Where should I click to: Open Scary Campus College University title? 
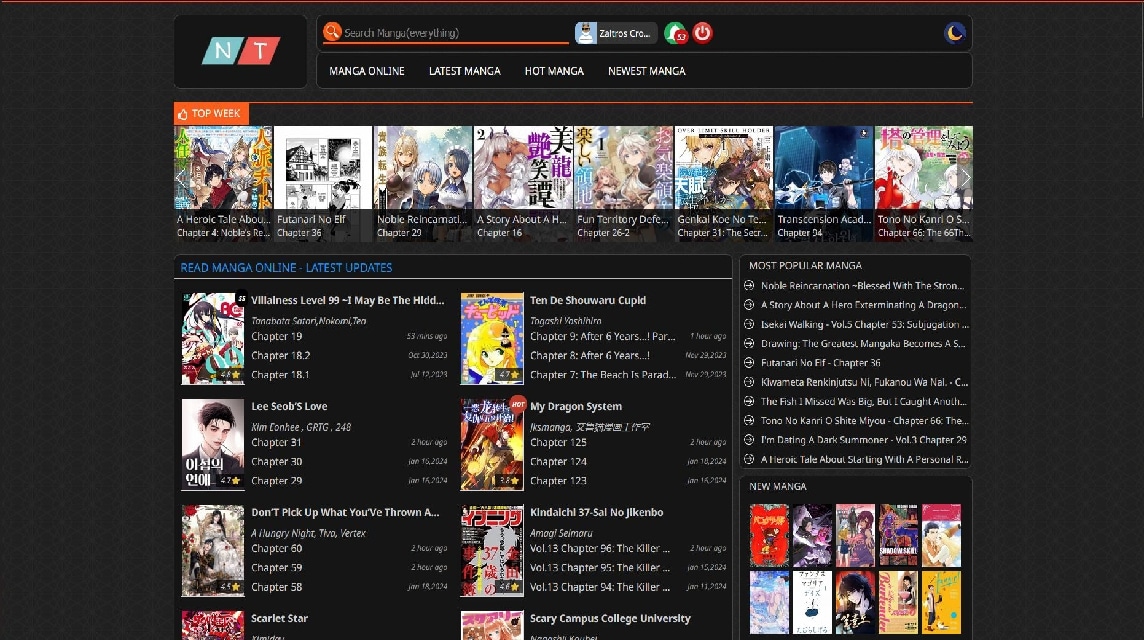point(610,618)
